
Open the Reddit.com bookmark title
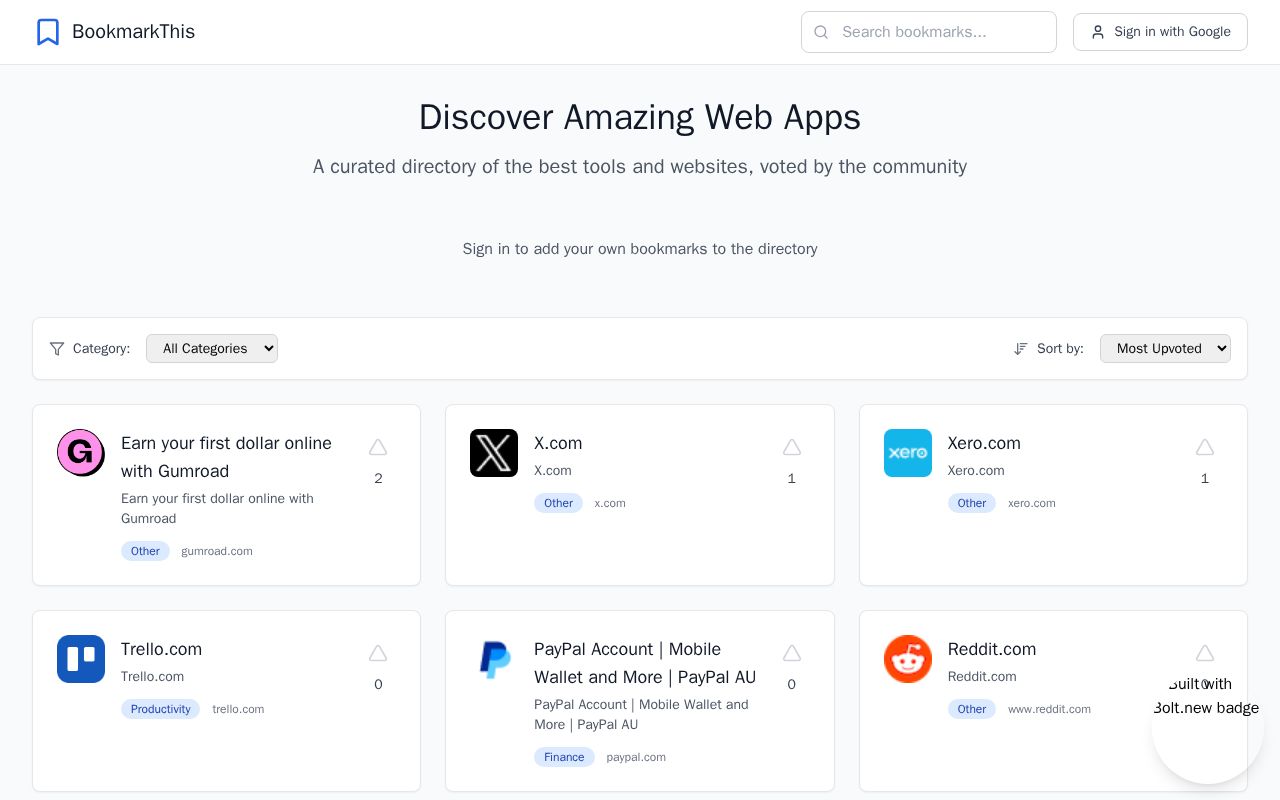992,649
